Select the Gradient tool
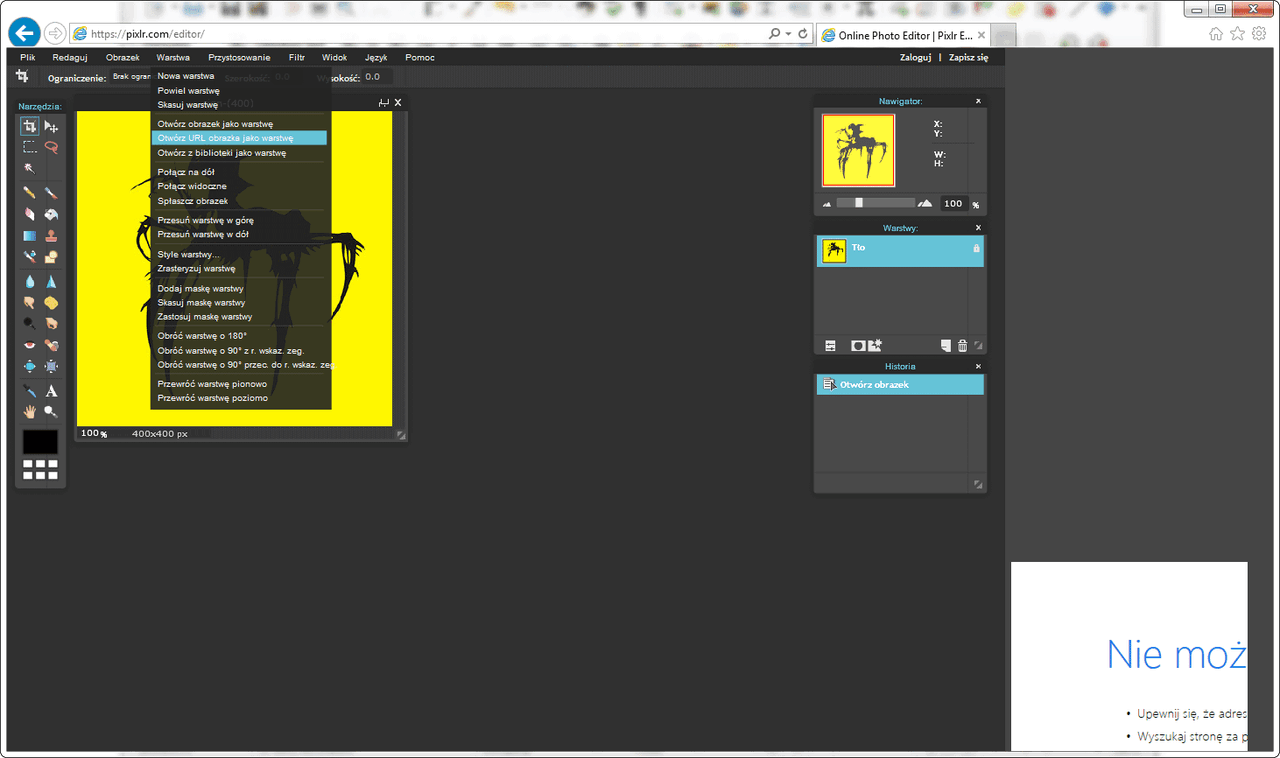 (x=30, y=236)
